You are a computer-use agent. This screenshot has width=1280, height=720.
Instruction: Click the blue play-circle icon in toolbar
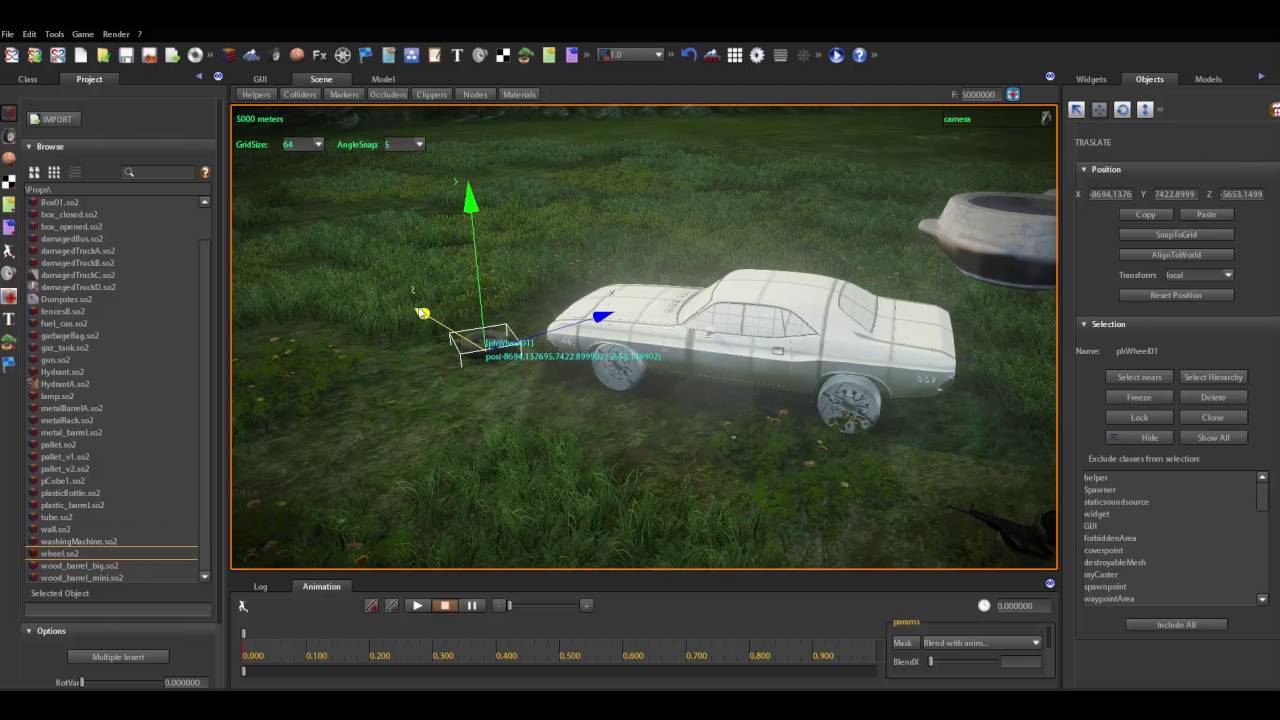836,55
